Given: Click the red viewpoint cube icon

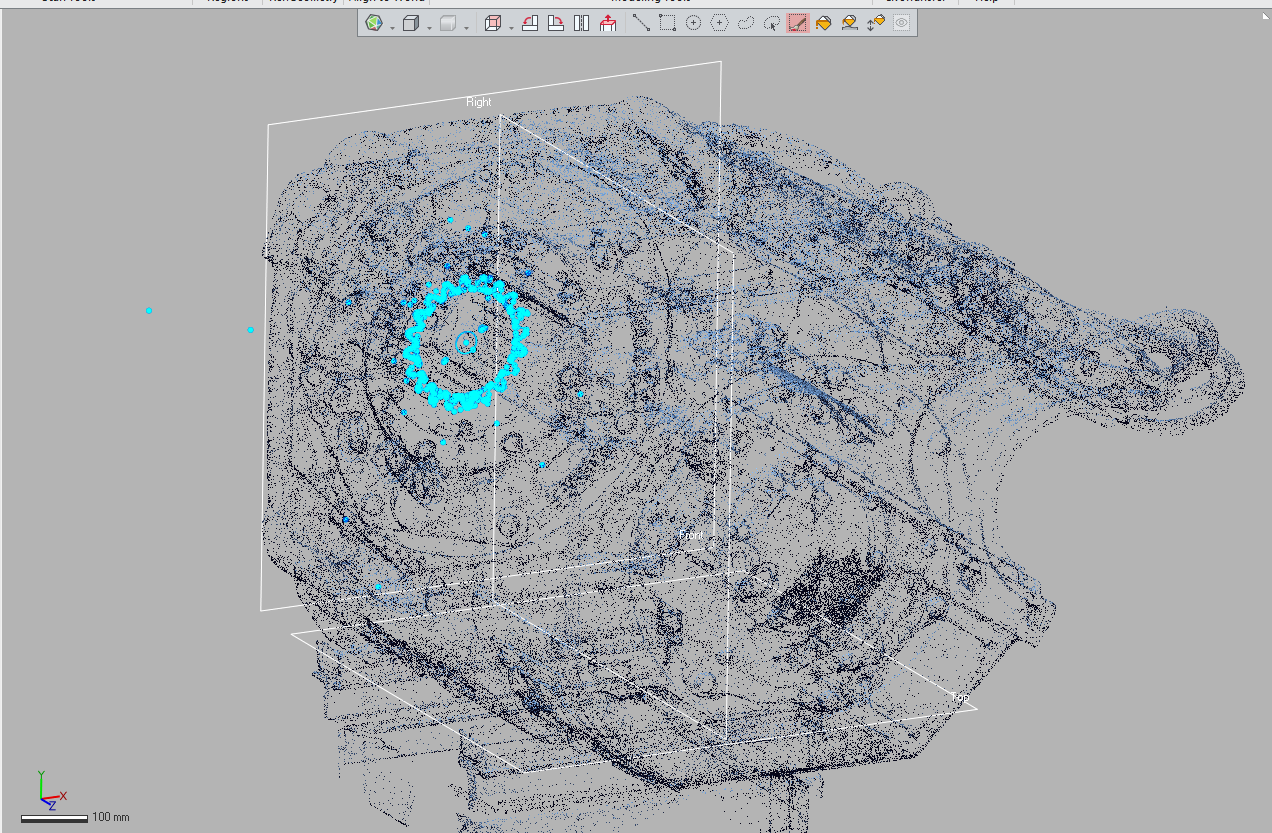Looking at the screenshot, I should [x=493, y=23].
